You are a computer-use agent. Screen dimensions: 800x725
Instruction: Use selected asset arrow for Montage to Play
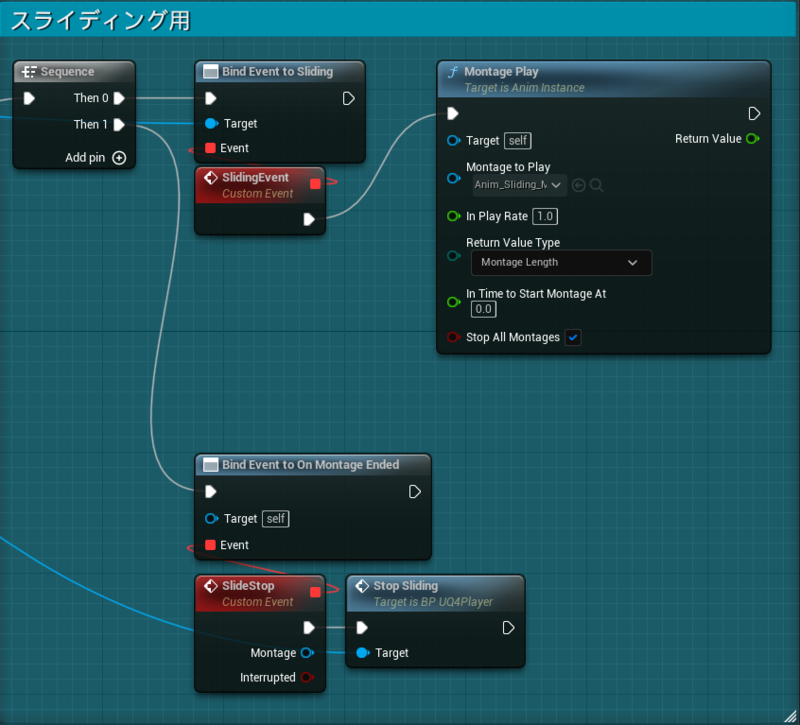[579, 185]
